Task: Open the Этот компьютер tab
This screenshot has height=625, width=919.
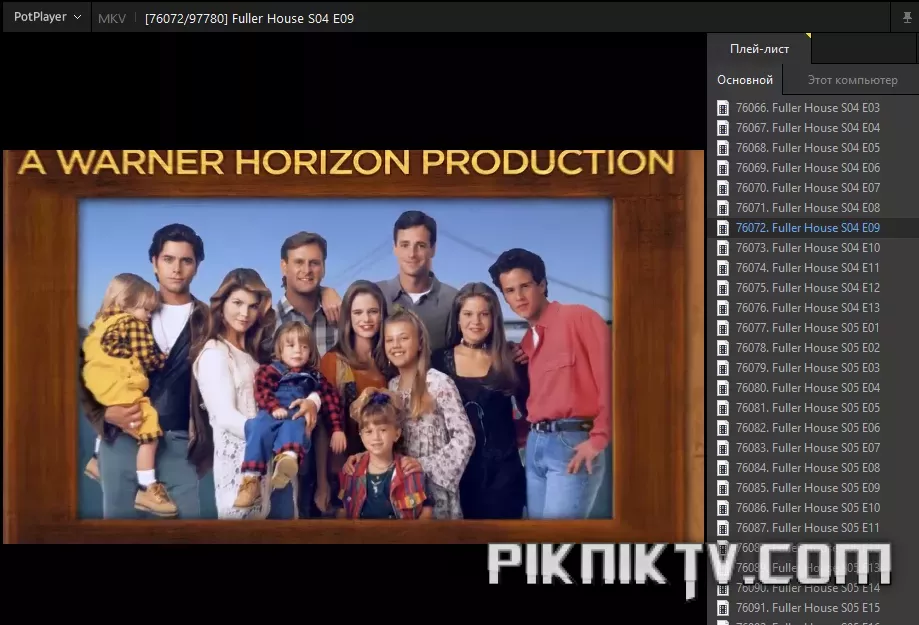Action: [852, 80]
